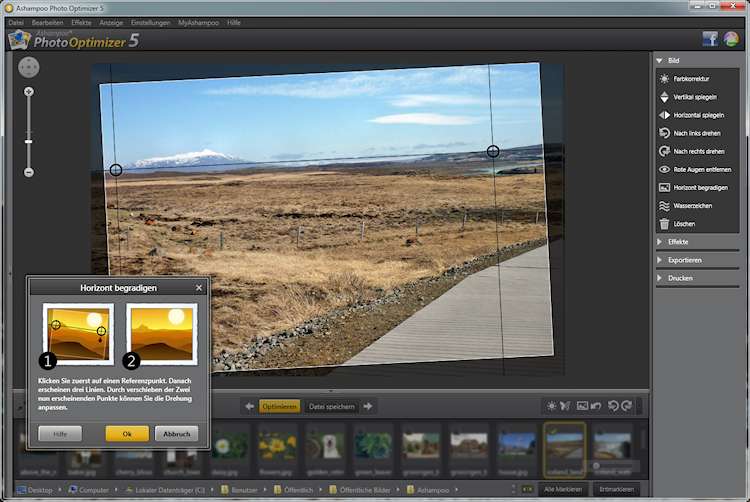Viewport: 750px width, 502px height.
Task: Click the Farbkorrektur sun icon
Action: click(665, 78)
